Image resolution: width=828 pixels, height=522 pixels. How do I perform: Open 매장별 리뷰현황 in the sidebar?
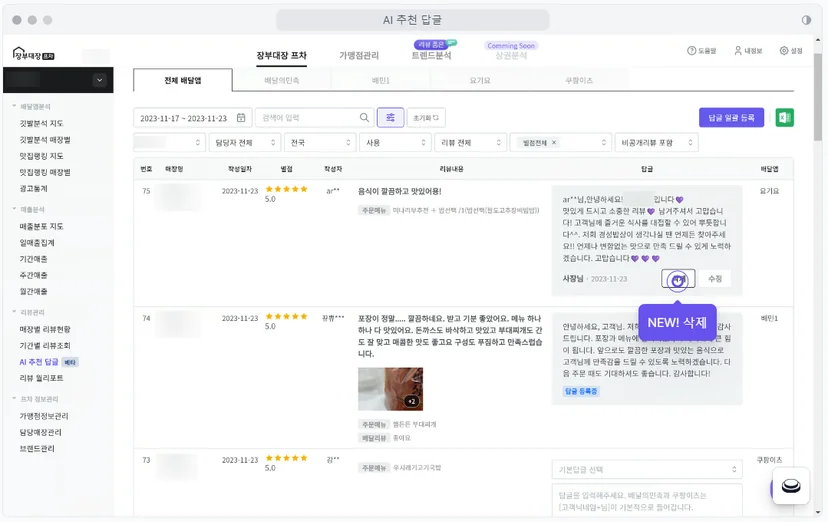coord(45,329)
